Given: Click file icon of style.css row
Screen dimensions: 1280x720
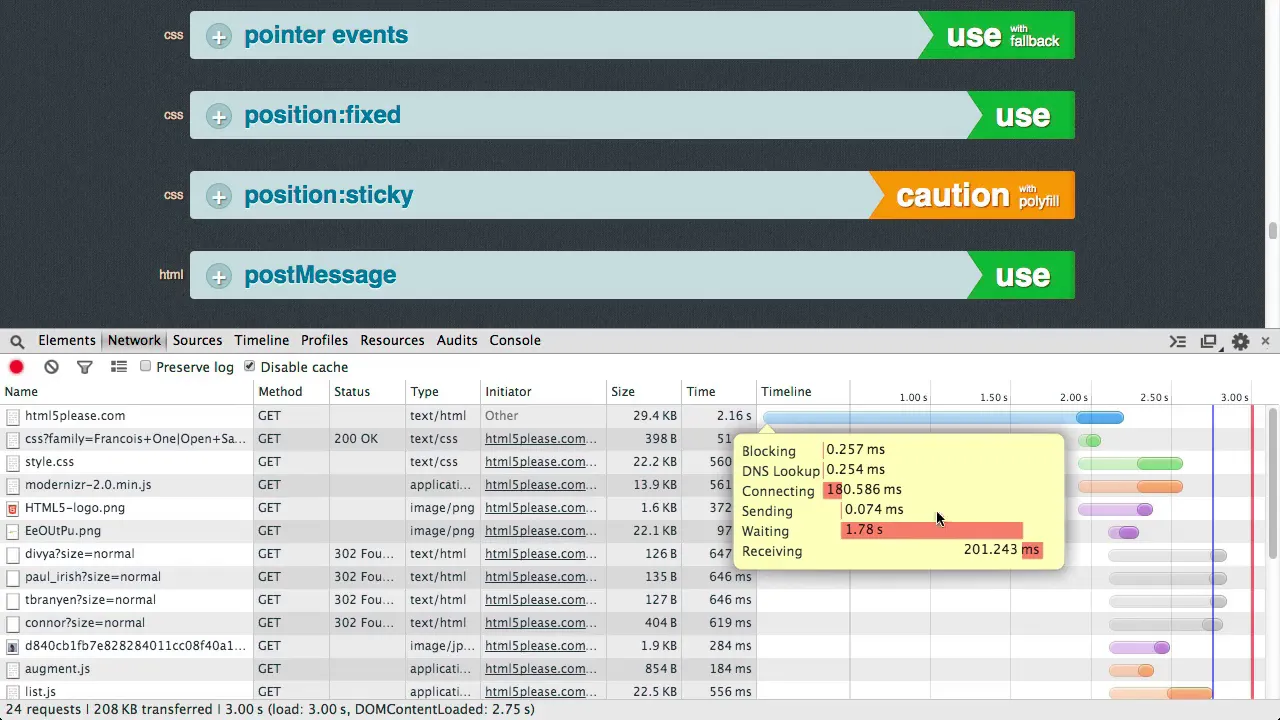Looking at the screenshot, I should (x=13, y=462).
